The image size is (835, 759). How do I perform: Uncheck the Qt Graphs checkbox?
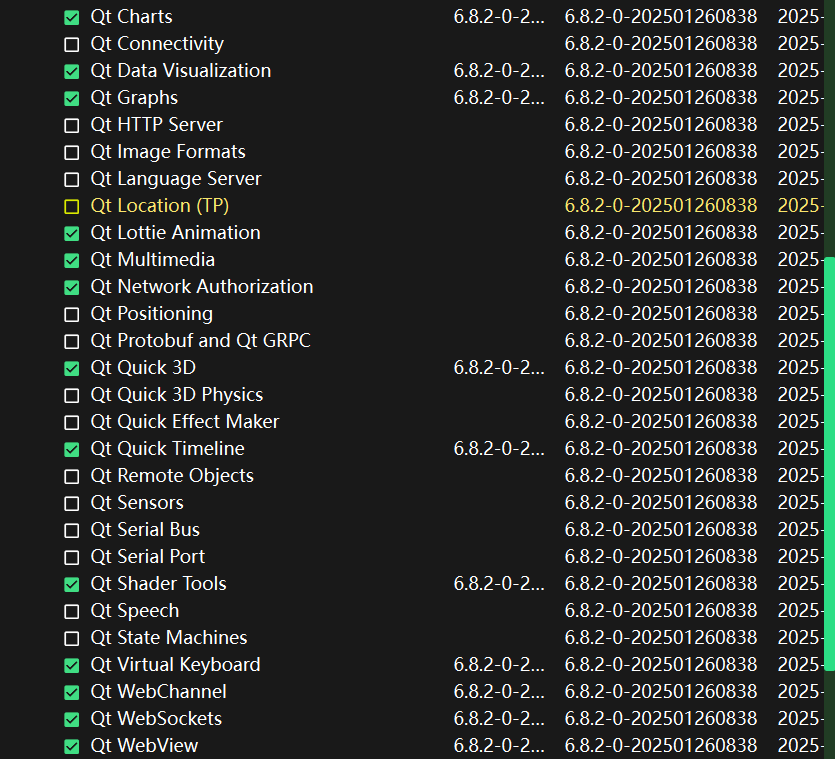point(71,99)
